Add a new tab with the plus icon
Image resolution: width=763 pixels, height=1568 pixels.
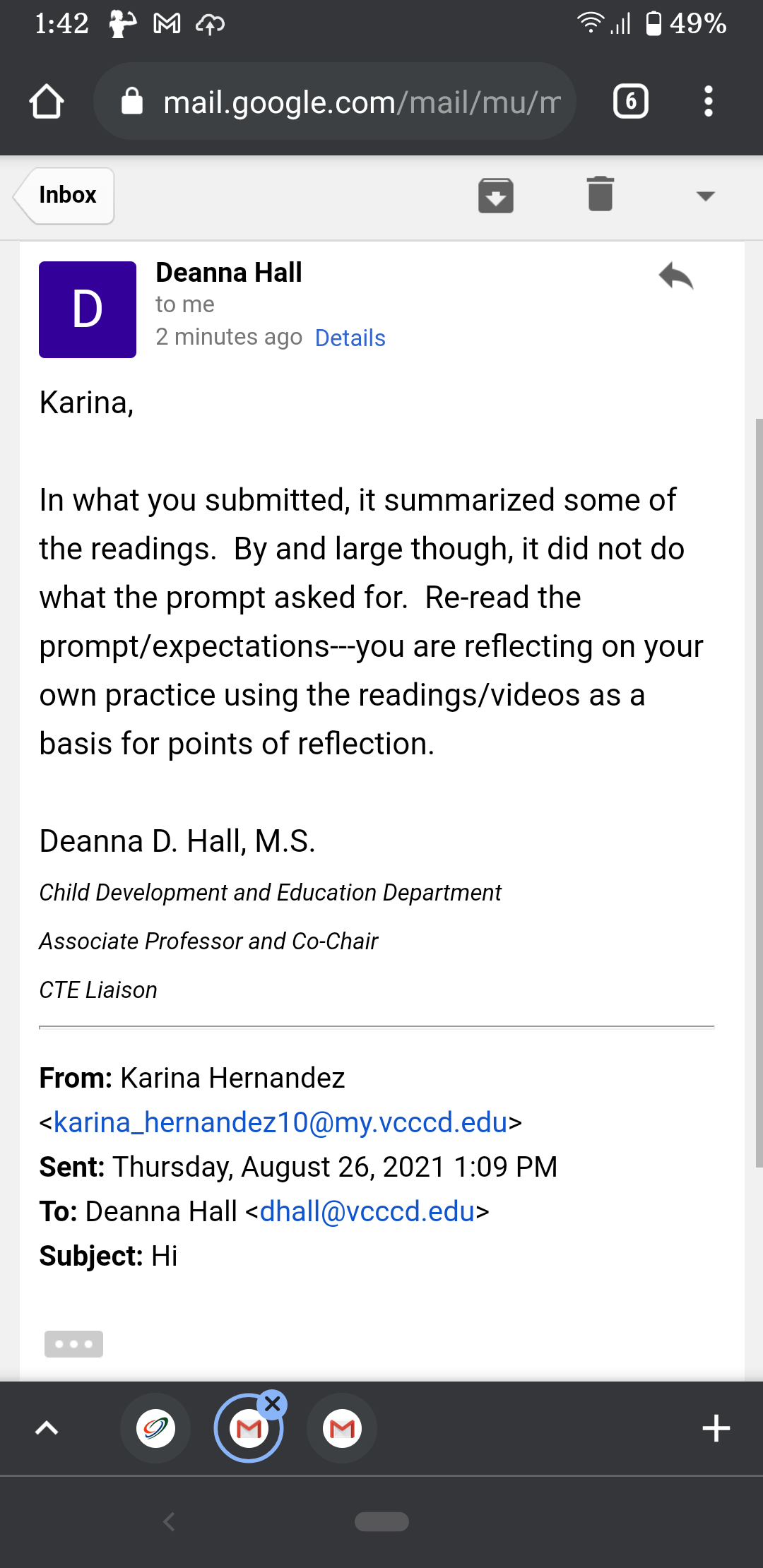tap(716, 1428)
